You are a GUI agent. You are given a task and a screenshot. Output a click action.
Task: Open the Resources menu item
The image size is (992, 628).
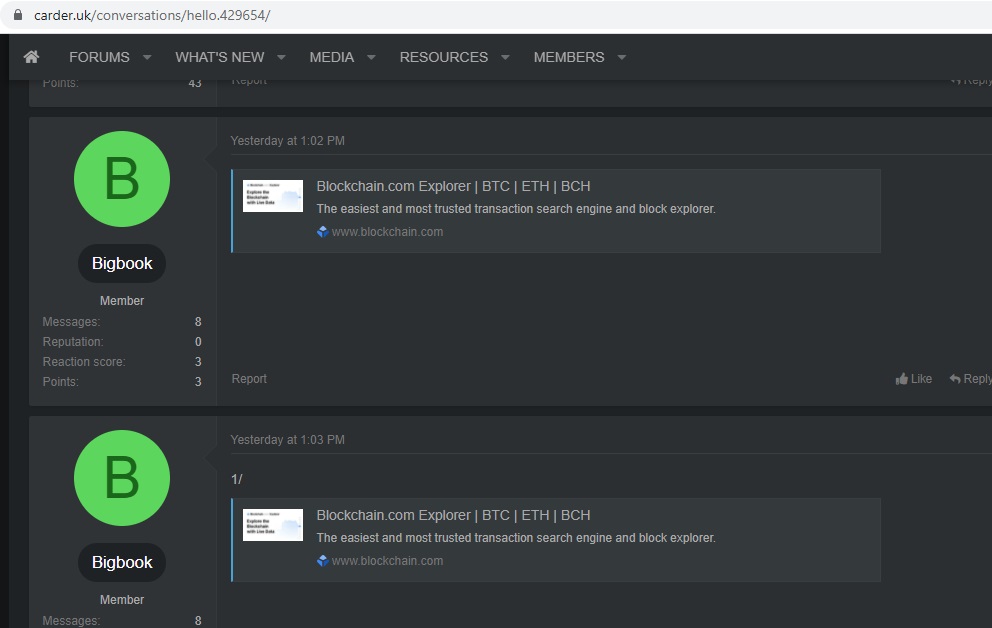[443, 57]
